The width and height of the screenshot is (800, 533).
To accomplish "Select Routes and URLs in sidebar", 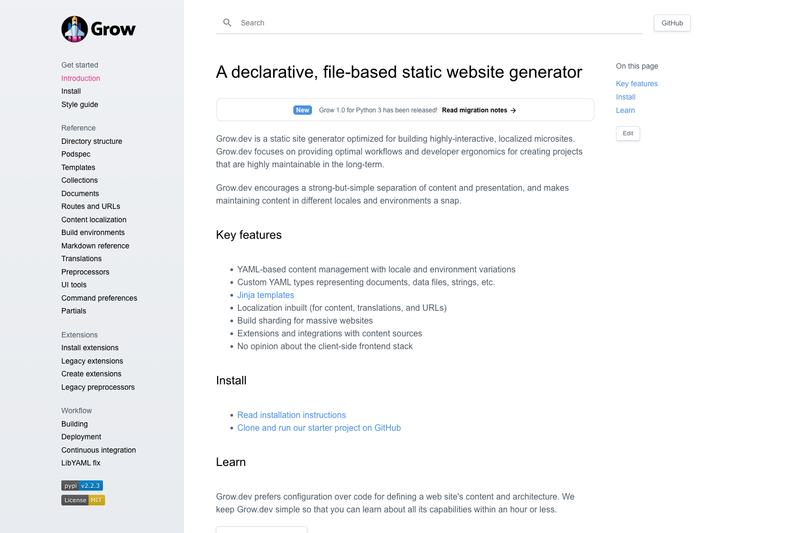I will click(91, 206).
